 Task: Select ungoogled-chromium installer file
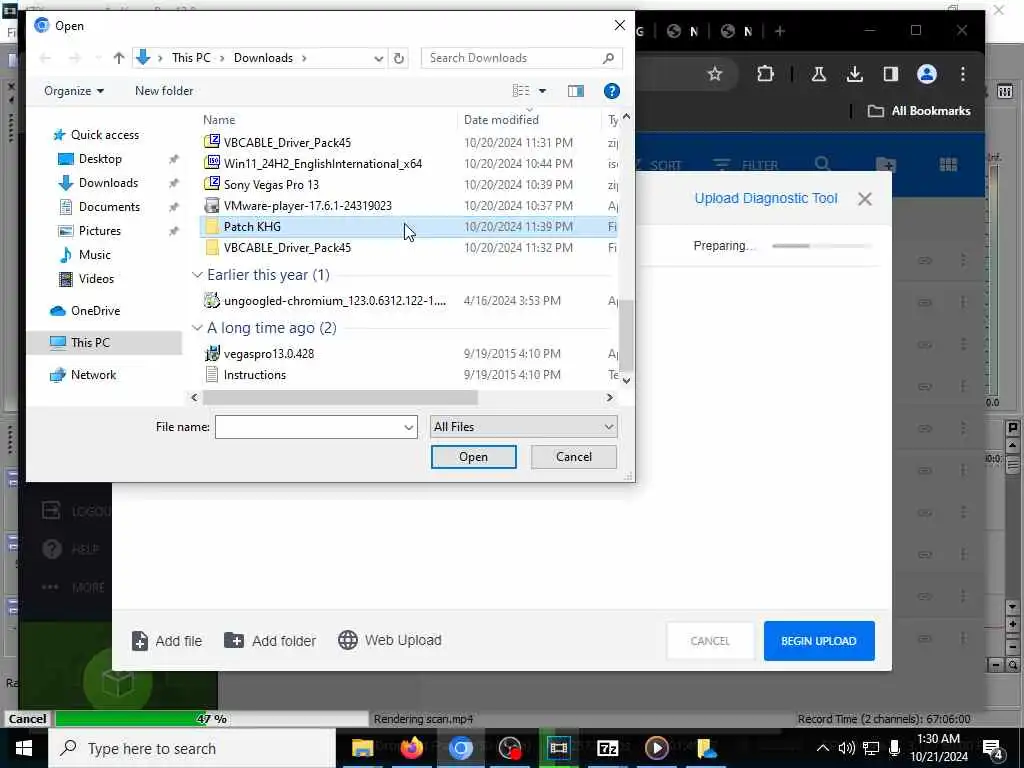(408, 300)
